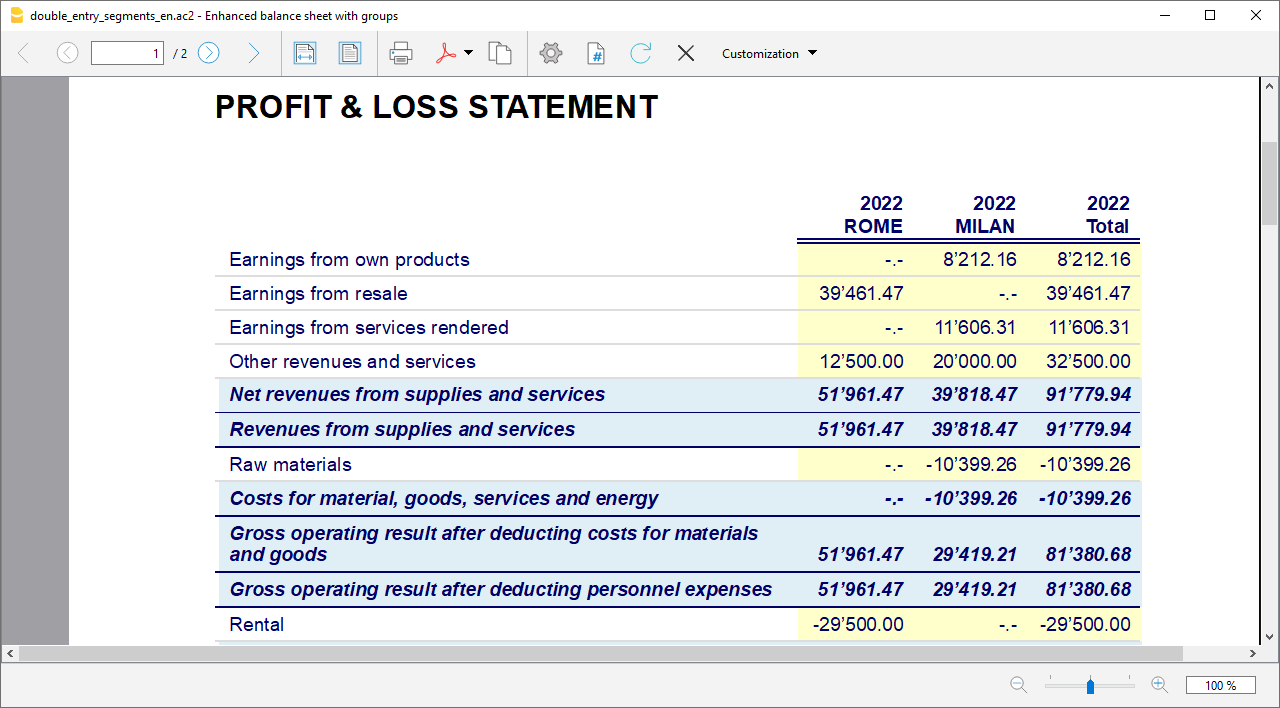Viewport: 1280px width, 708px height.
Task: Refresh the report preview
Action: tap(641, 54)
